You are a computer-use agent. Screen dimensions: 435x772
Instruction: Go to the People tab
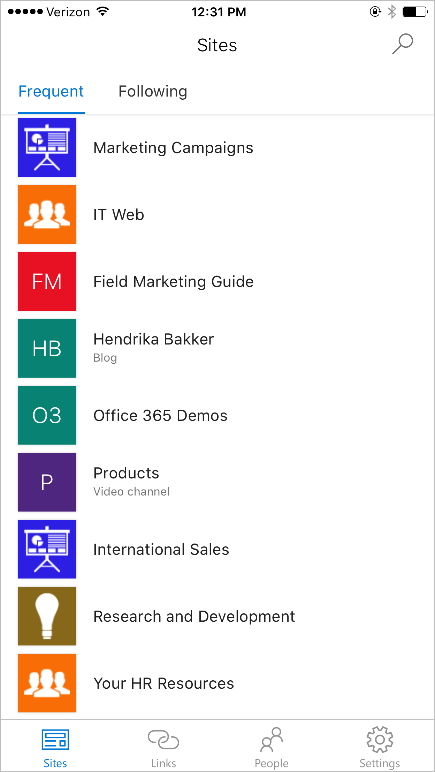[271, 748]
